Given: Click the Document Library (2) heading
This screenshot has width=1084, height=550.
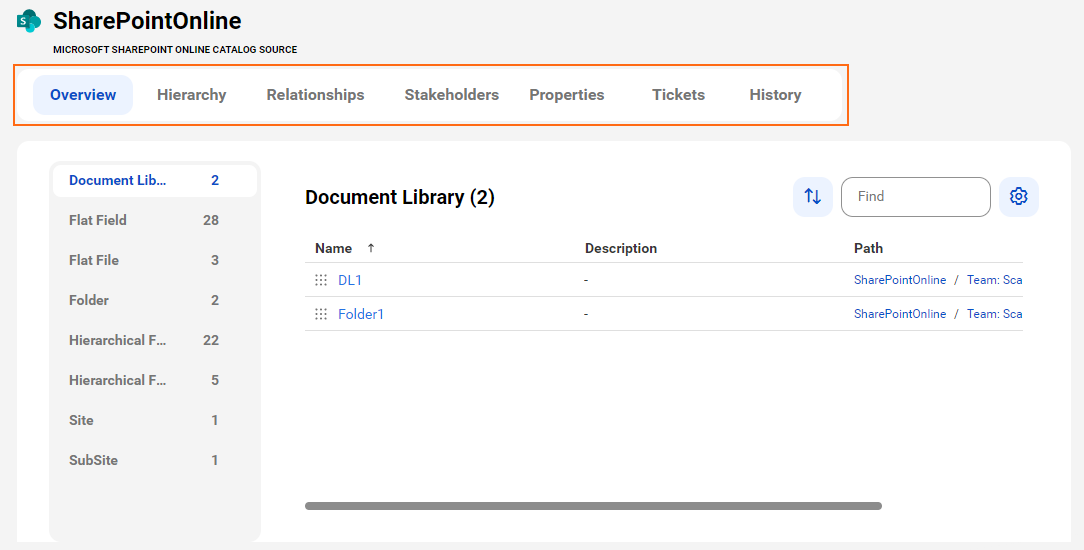Looking at the screenshot, I should [400, 198].
